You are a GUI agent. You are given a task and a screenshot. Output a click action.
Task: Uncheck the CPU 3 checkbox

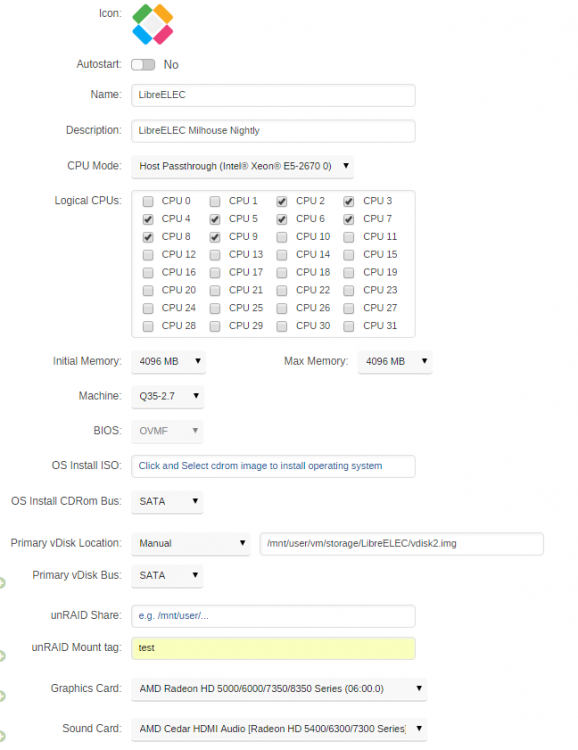point(349,201)
